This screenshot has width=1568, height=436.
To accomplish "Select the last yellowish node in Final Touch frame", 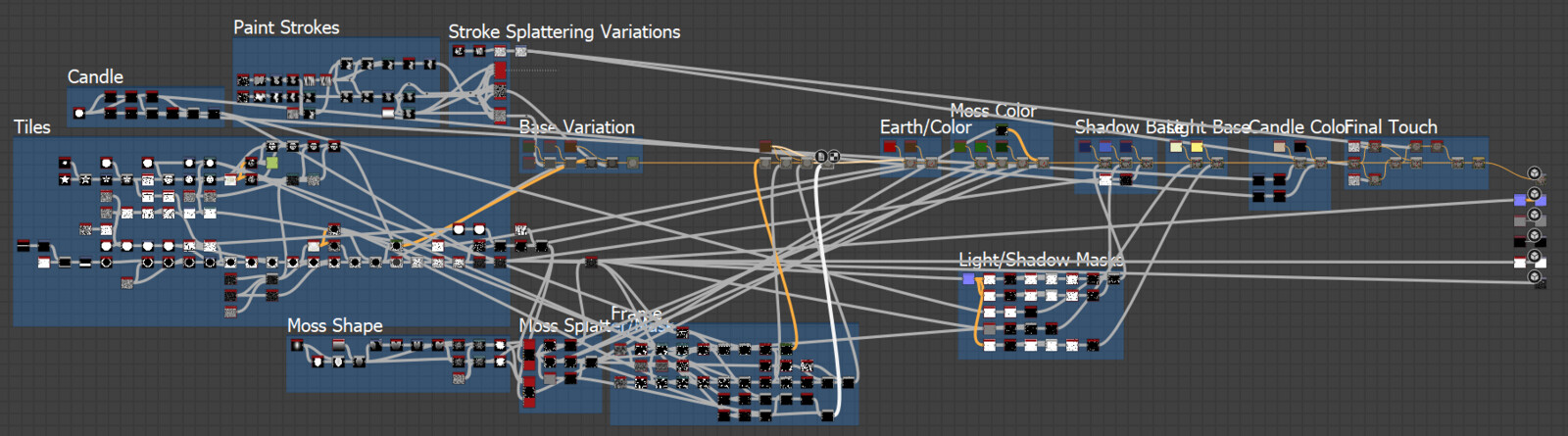I will click(1476, 163).
